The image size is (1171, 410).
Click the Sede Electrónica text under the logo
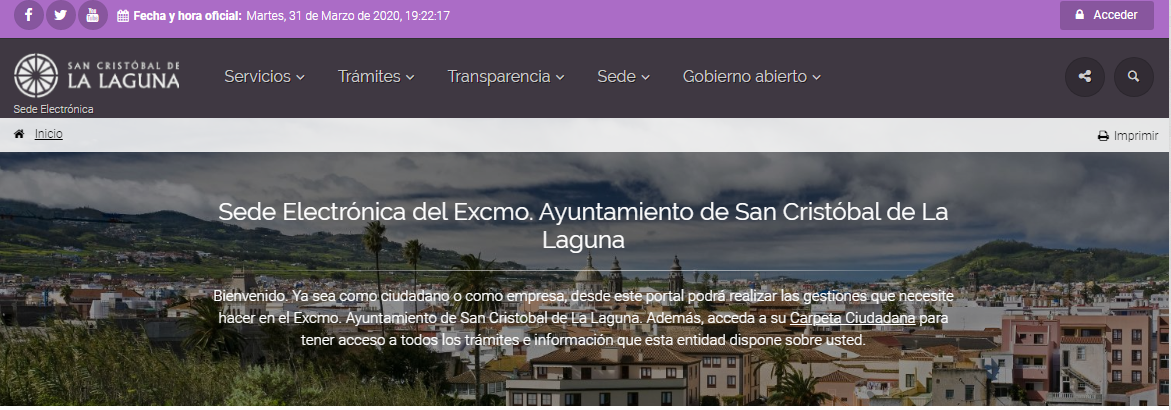click(x=53, y=109)
